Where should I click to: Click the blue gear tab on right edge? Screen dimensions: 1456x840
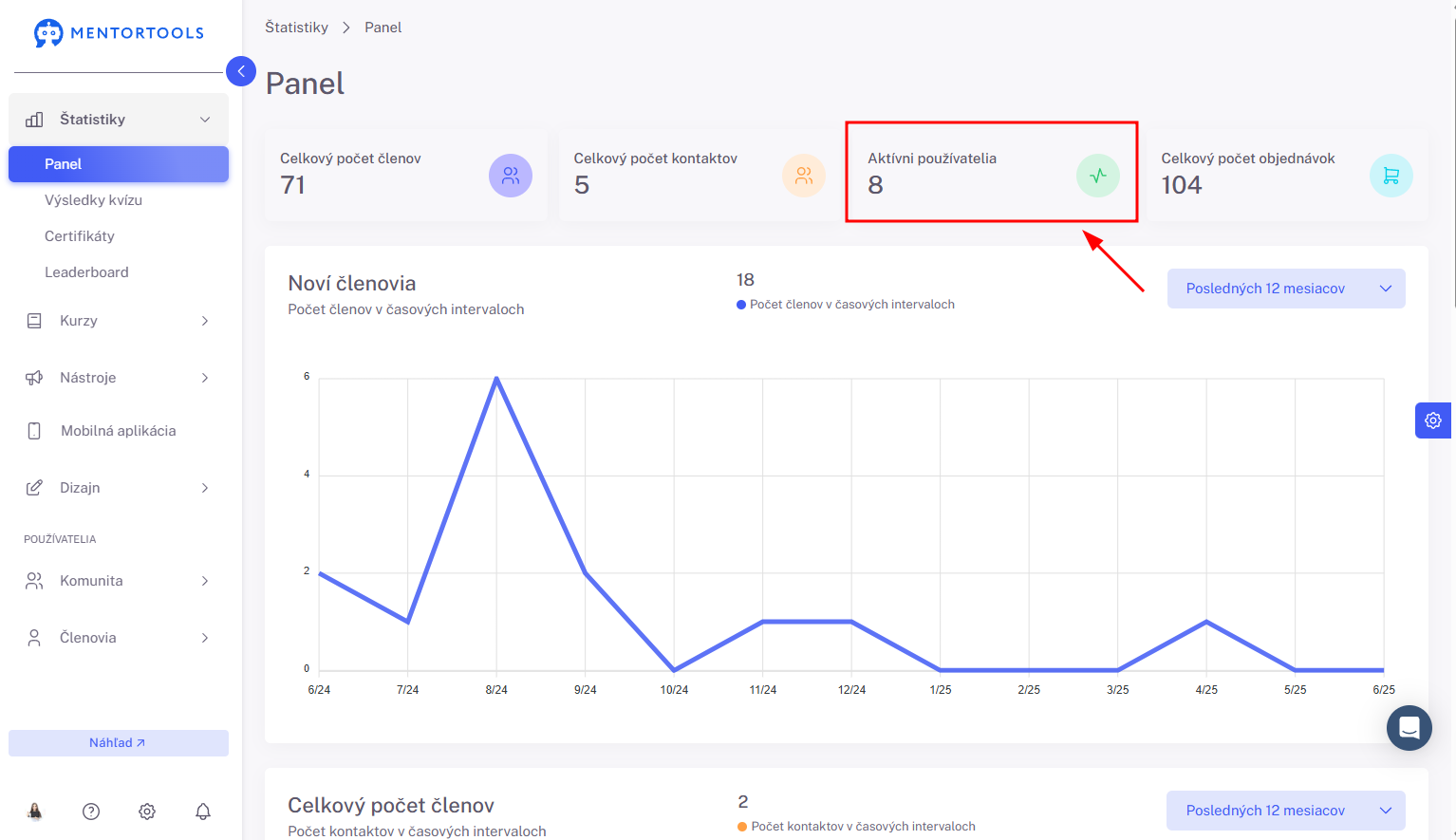coord(1433,420)
